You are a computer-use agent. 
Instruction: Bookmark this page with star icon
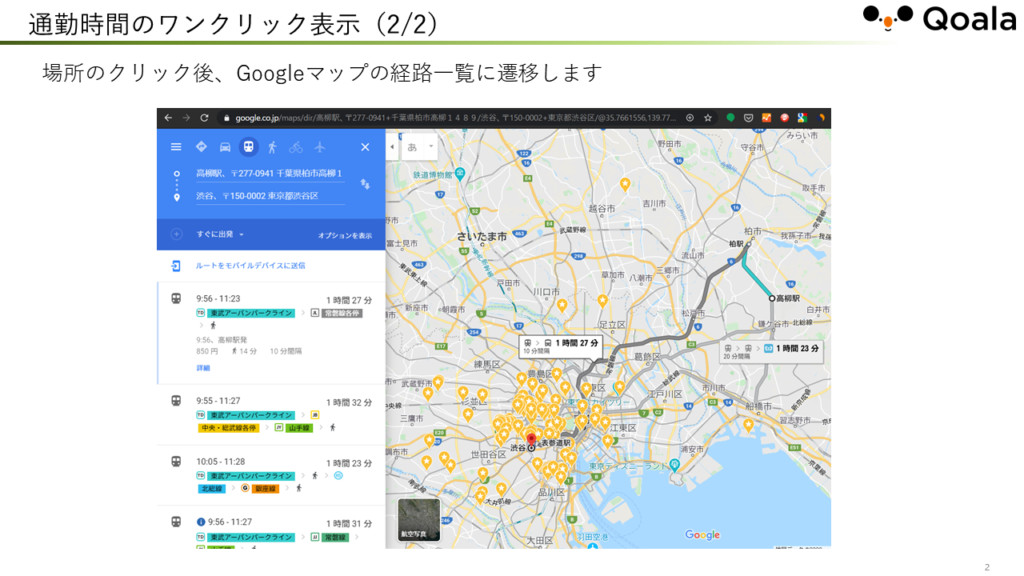click(707, 117)
